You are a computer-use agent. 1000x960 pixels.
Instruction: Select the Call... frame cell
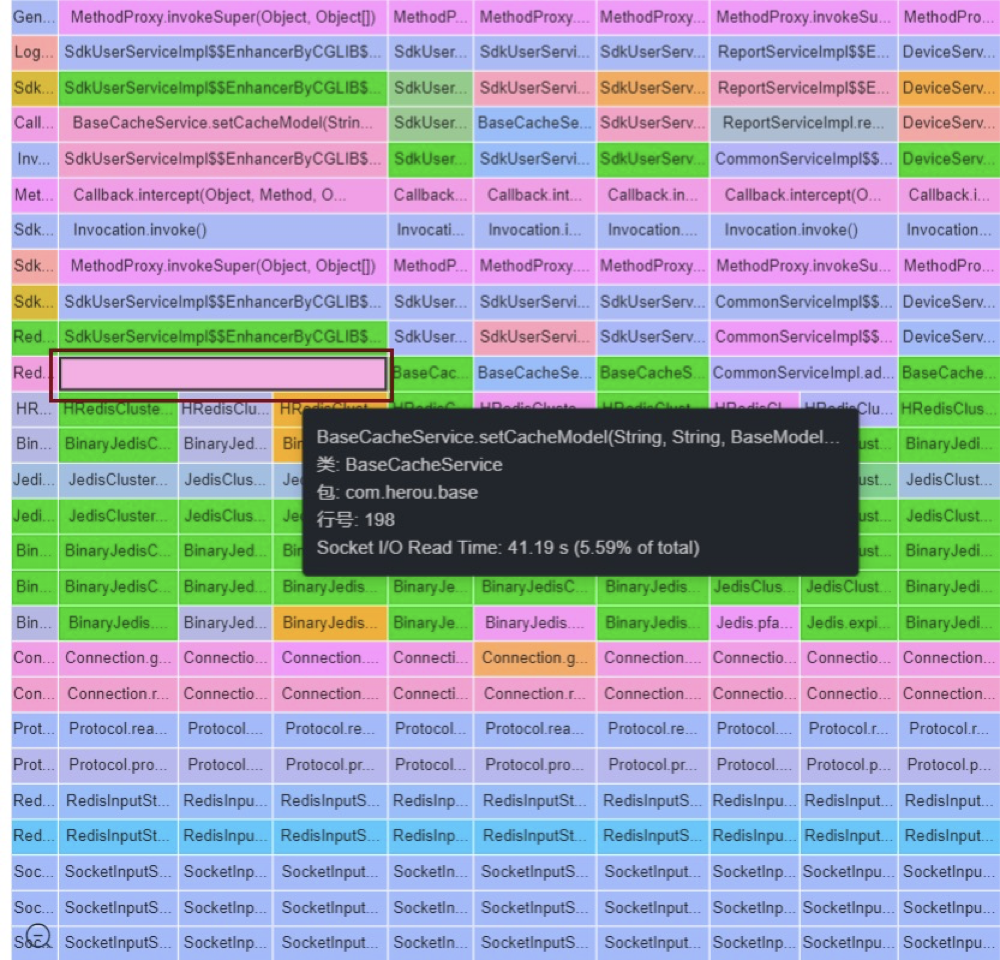click(34, 123)
